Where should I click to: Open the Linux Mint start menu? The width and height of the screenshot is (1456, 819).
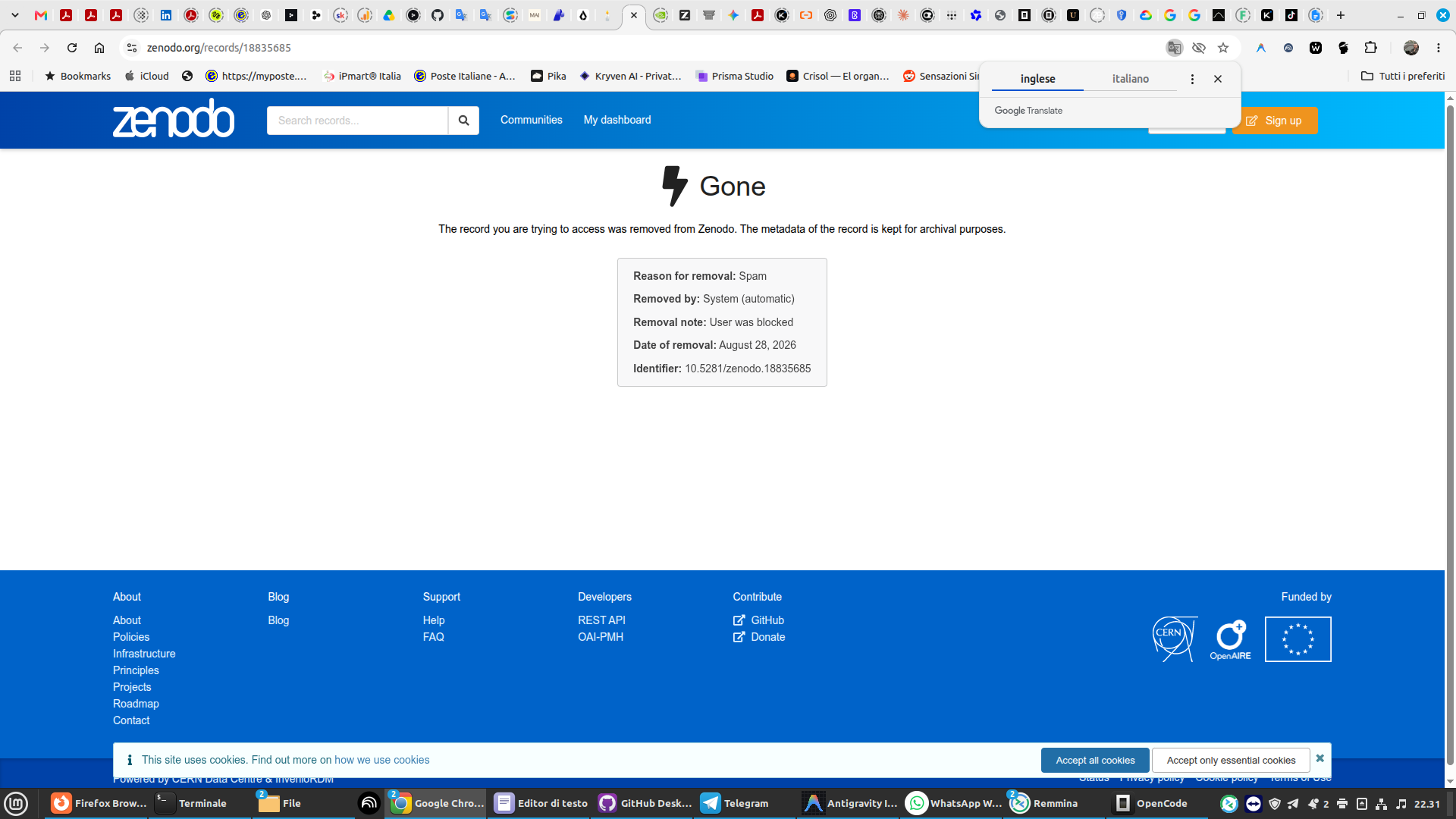[x=16, y=803]
